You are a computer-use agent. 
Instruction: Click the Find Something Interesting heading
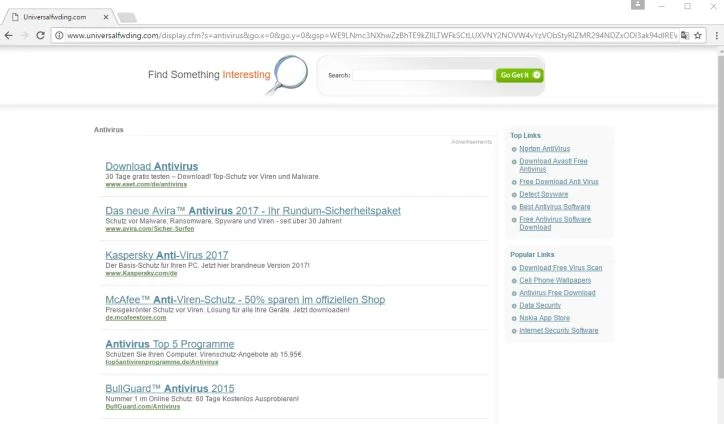click(209, 75)
